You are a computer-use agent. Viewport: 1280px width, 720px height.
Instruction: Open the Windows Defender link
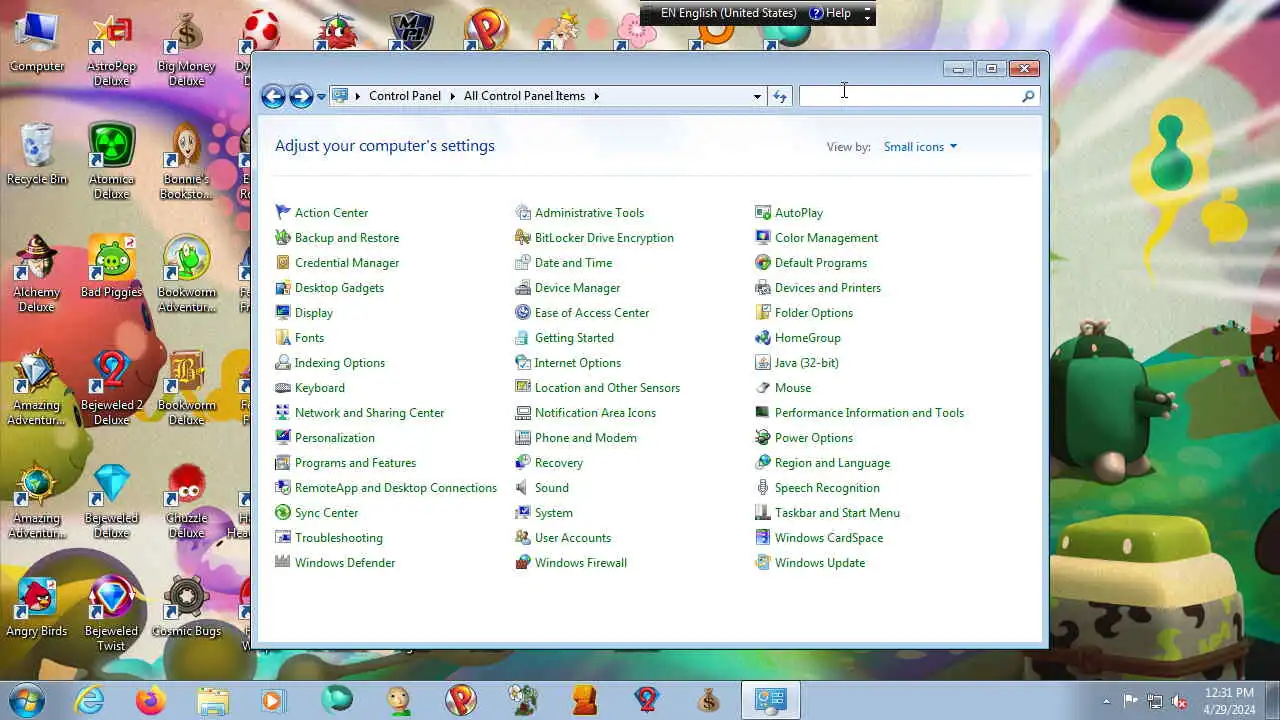coord(345,562)
